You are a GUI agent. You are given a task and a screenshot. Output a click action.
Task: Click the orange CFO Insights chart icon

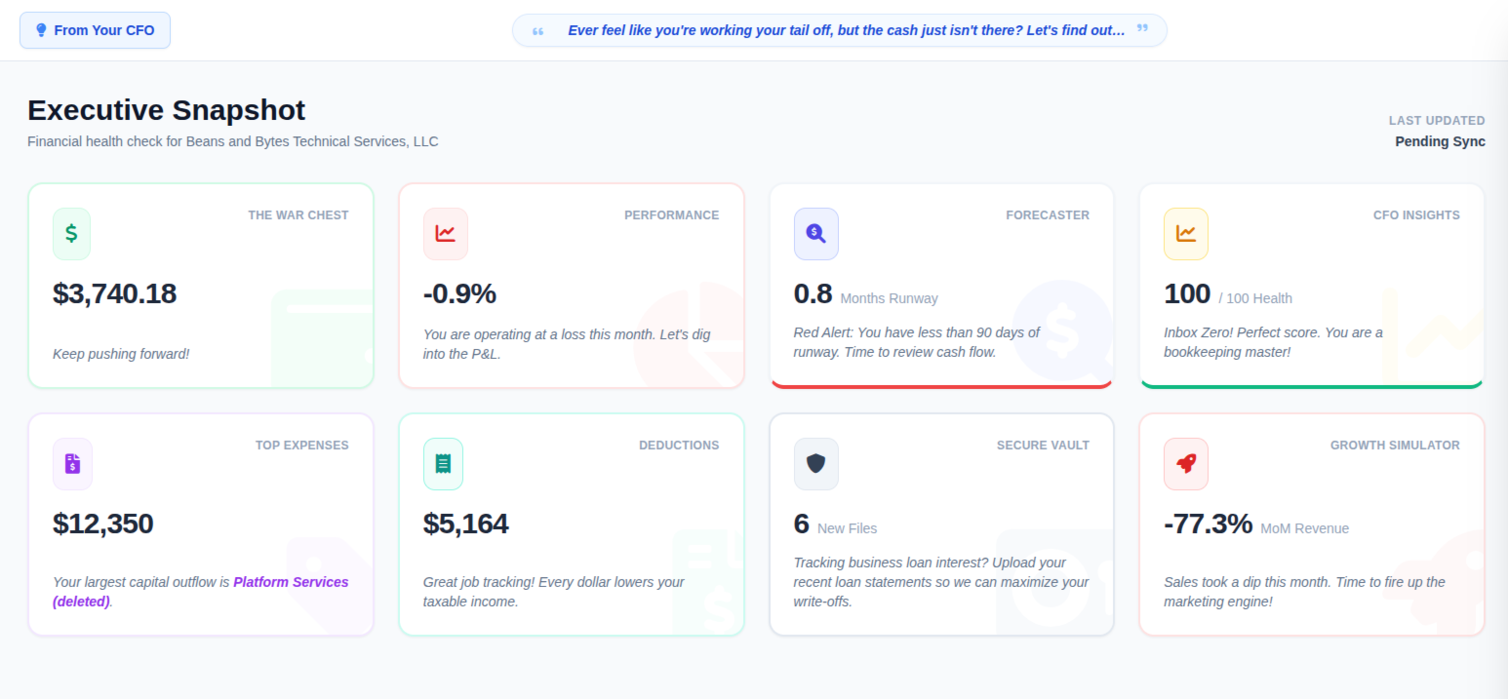point(1186,234)
